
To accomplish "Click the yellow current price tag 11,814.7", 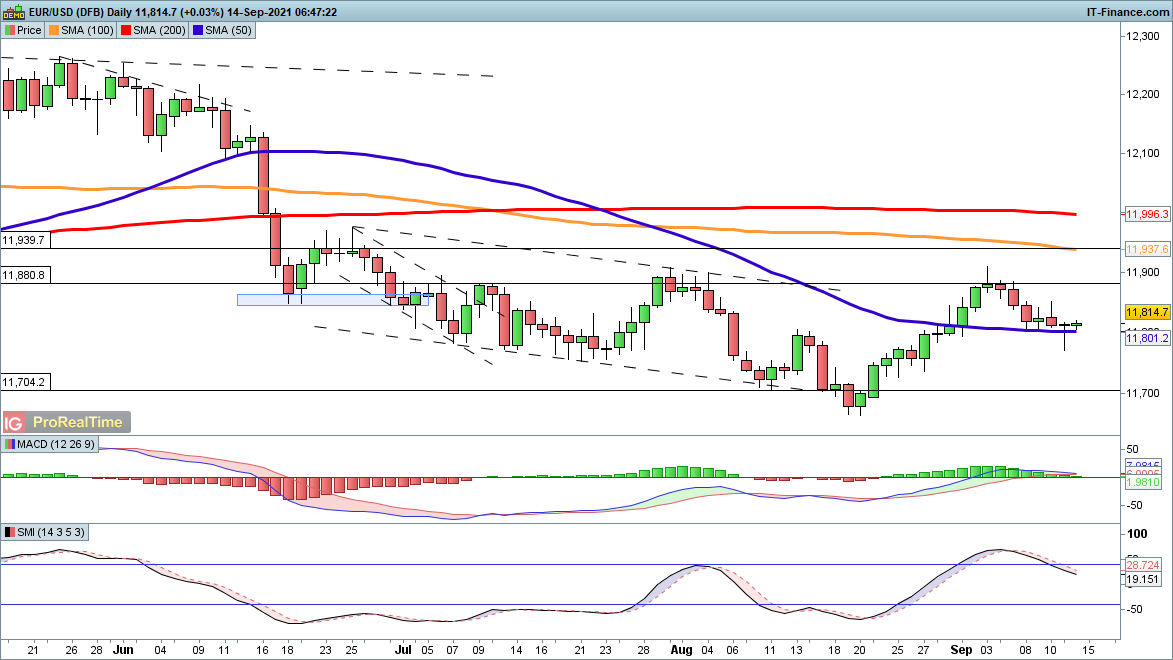I will coord(1147,312).
